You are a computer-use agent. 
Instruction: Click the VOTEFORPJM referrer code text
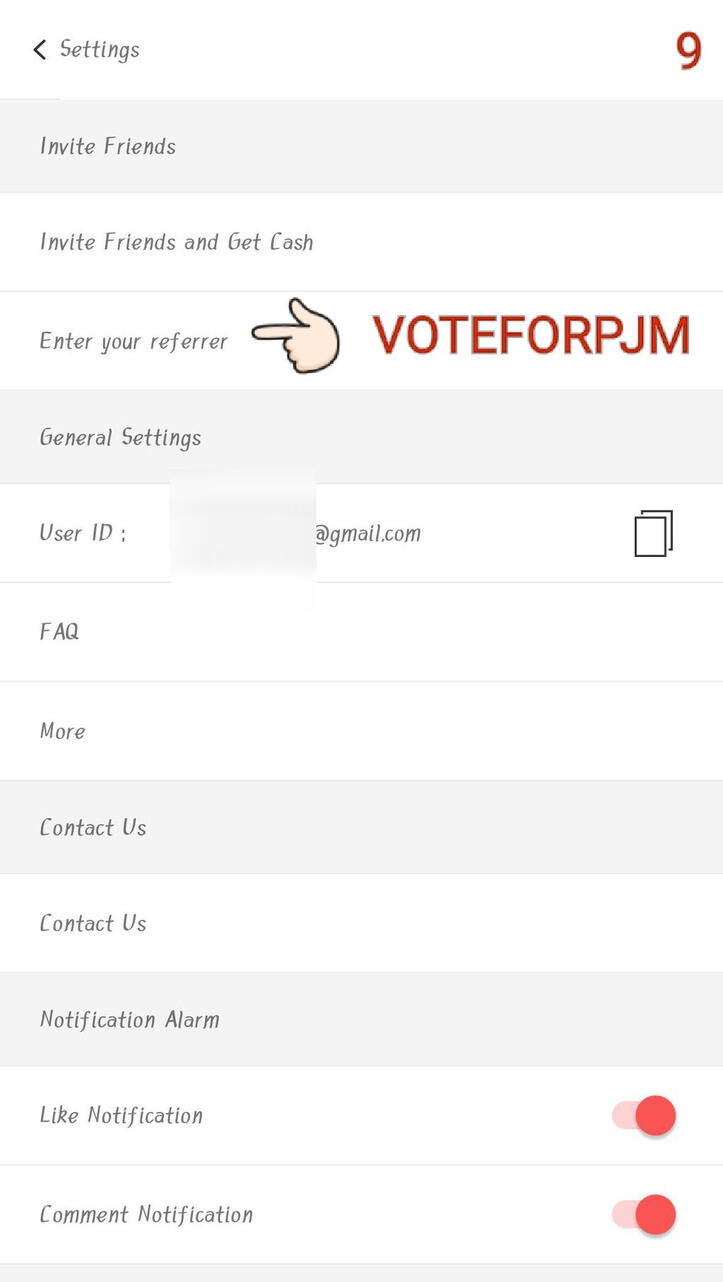click(x=531, y=337)
